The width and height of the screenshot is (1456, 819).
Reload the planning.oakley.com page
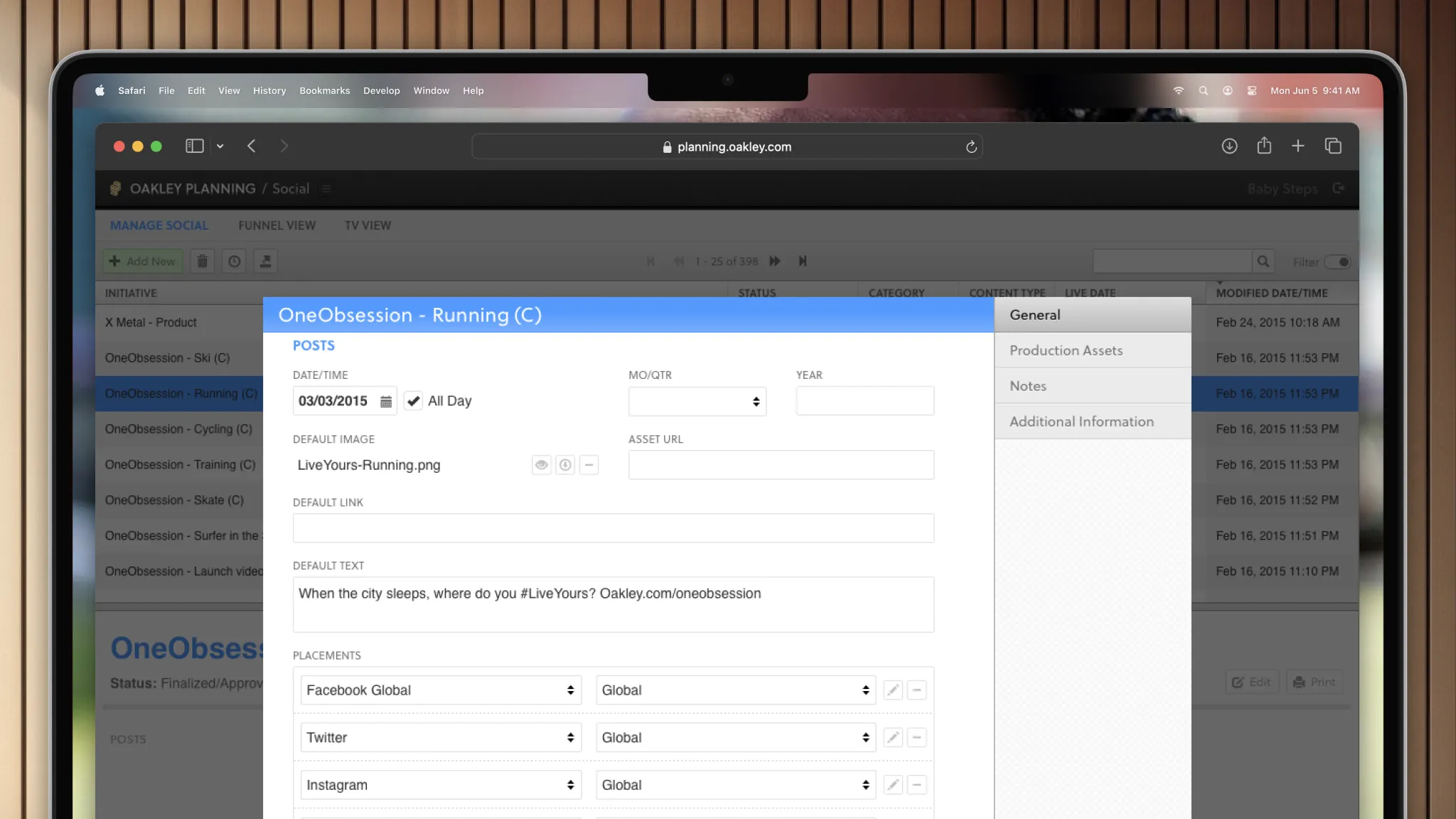tap(971, 146)
